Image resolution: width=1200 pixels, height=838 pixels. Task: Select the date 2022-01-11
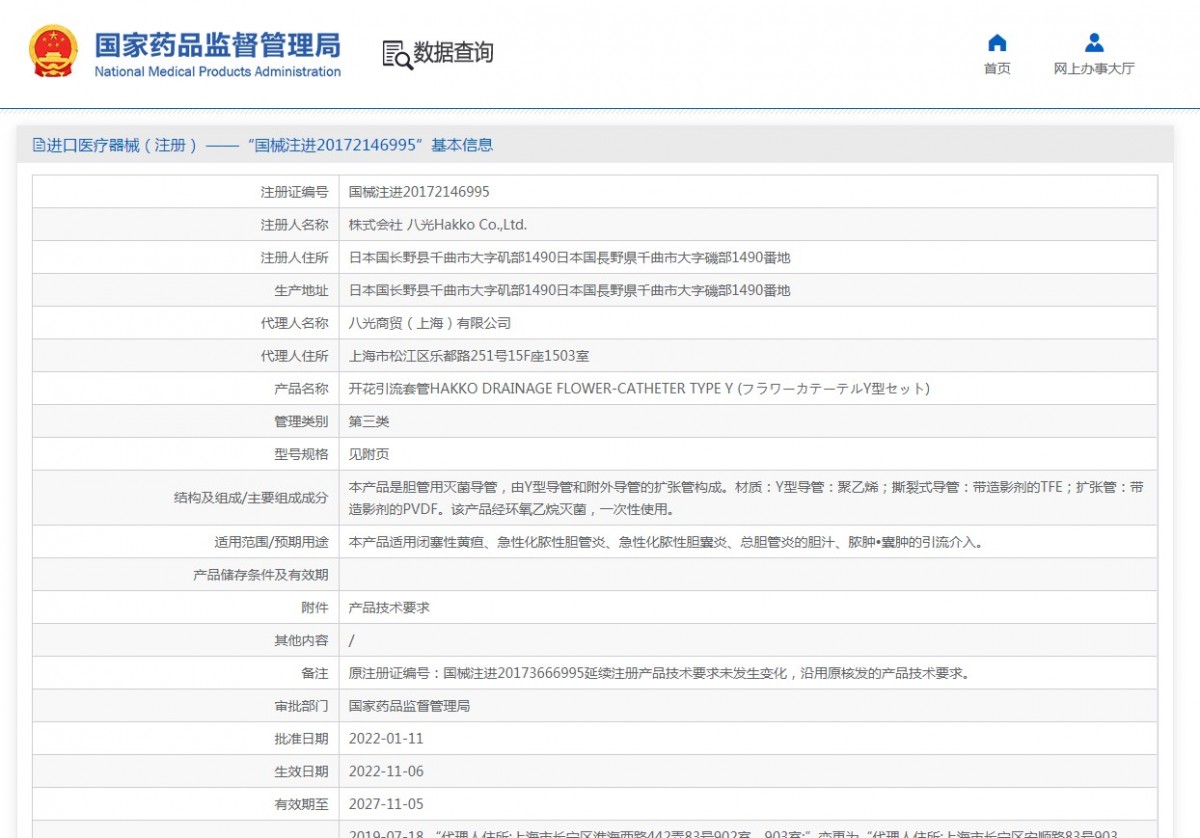point(386,739)
